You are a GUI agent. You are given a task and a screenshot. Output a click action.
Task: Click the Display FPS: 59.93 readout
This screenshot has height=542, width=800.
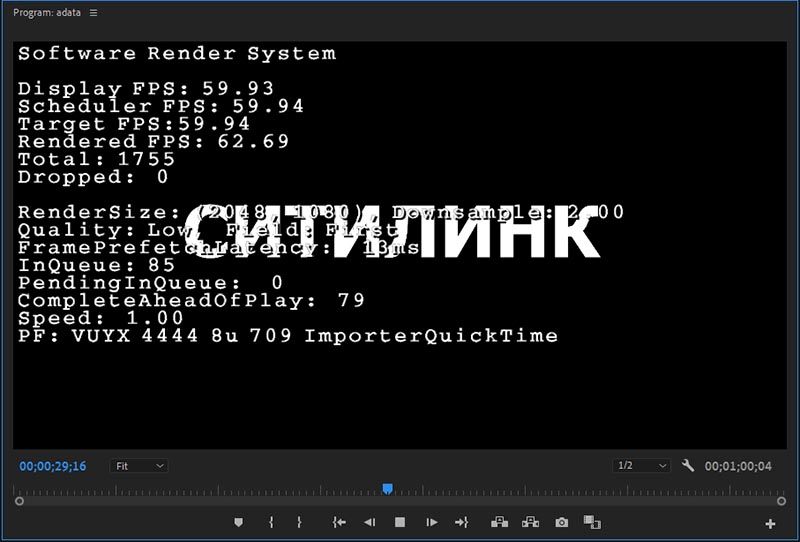146,89
